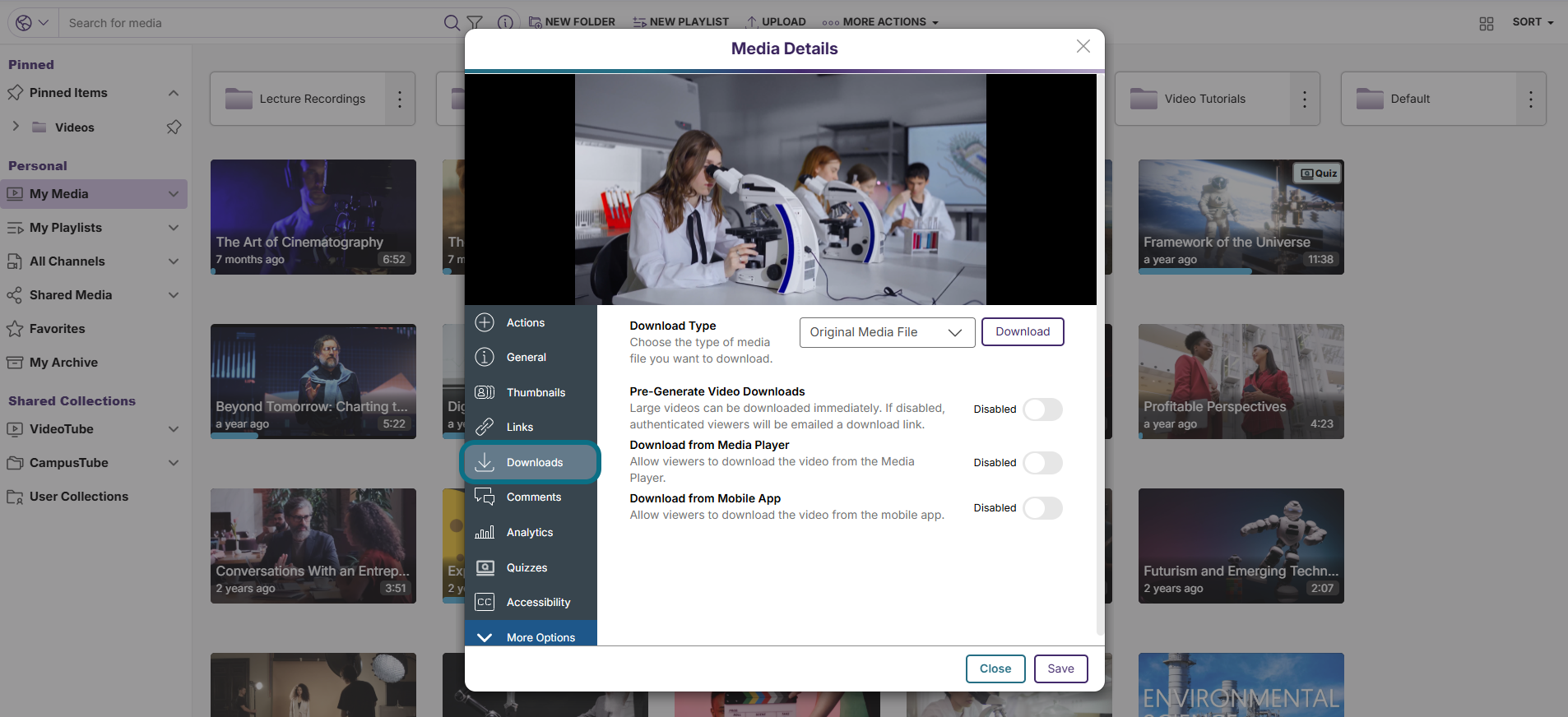Switch to the Comments tab
The image size is (1568, 717).
tap(531, 497)
